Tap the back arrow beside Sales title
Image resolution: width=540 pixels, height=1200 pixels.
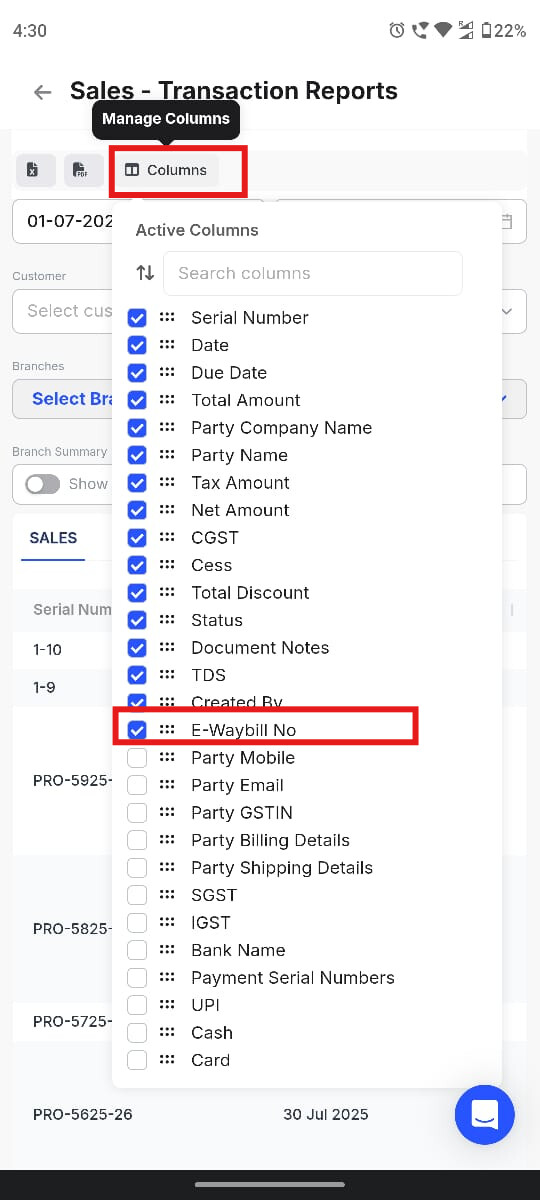(x=42, y=92)
